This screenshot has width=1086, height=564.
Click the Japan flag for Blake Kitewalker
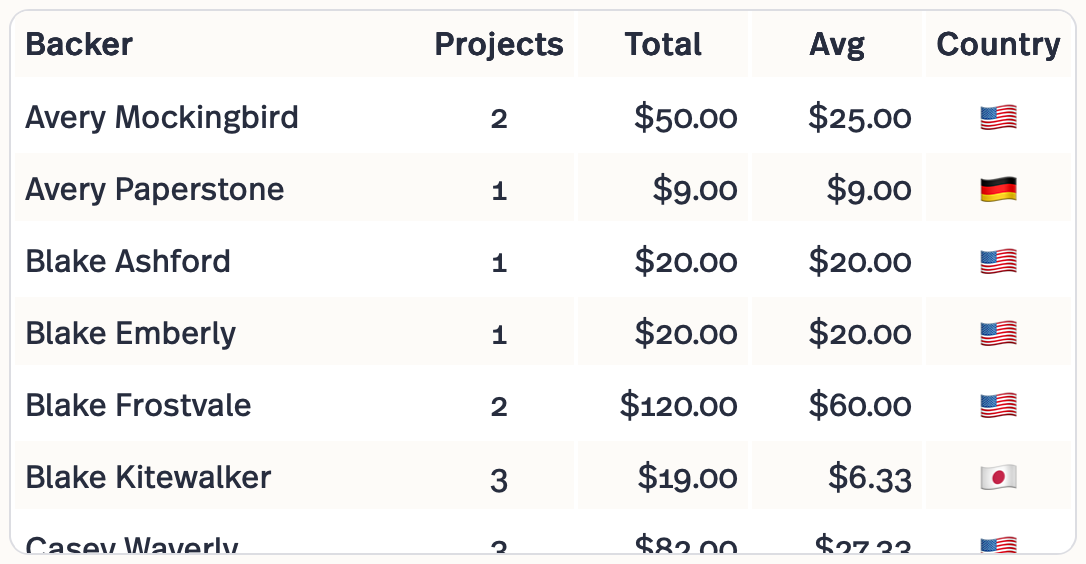pyautogui.click(x=998, y=478)
